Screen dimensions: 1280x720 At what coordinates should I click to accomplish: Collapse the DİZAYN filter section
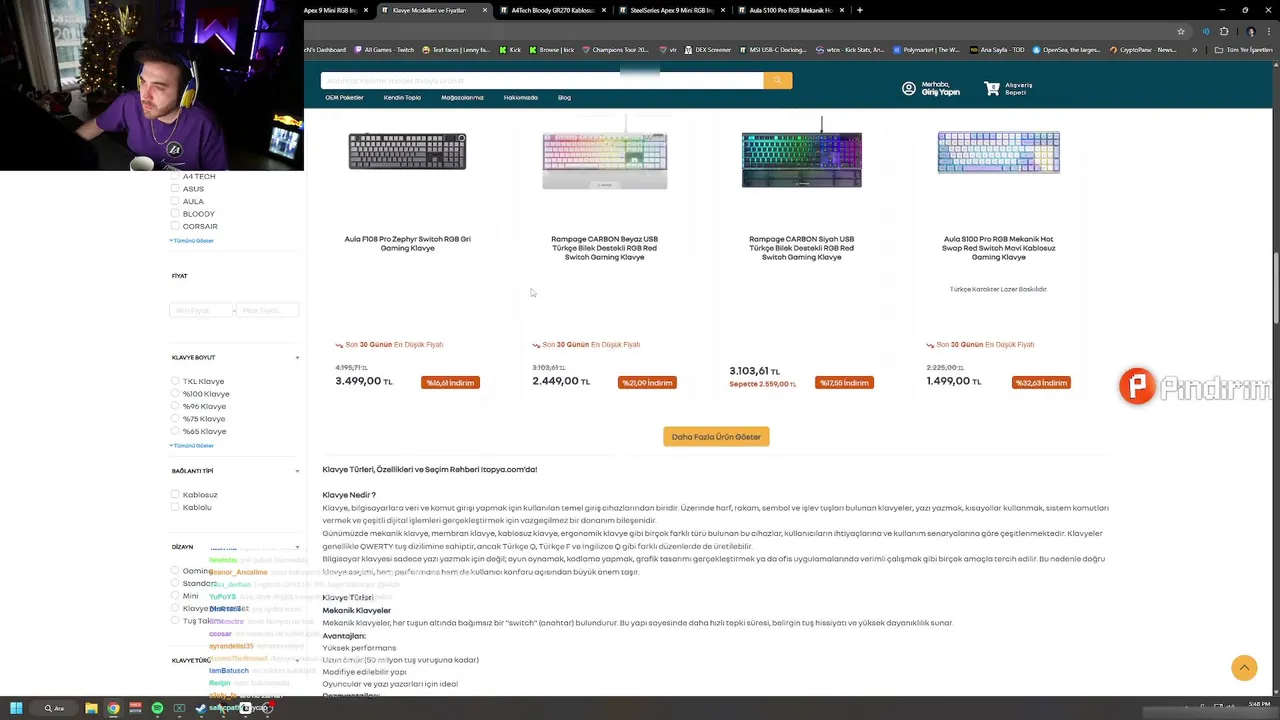297,547
